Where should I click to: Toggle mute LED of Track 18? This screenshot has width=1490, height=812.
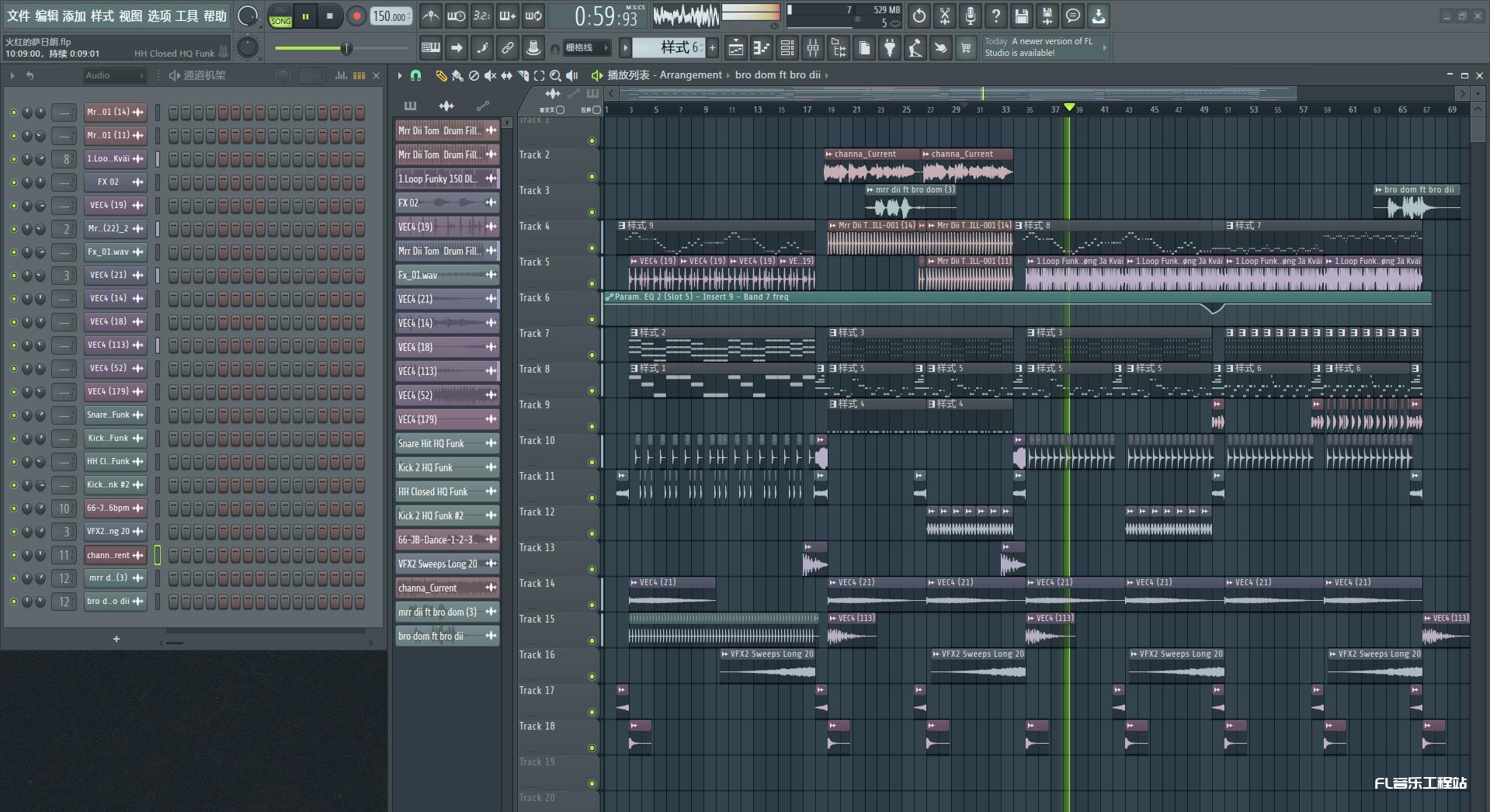pos(592,748)
